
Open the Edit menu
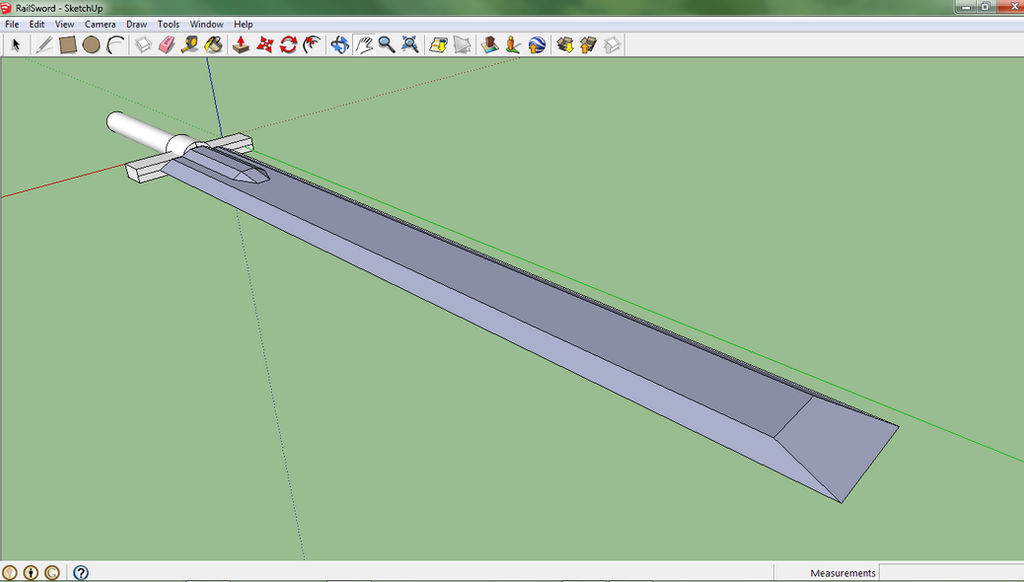click(x=37, y=24)
